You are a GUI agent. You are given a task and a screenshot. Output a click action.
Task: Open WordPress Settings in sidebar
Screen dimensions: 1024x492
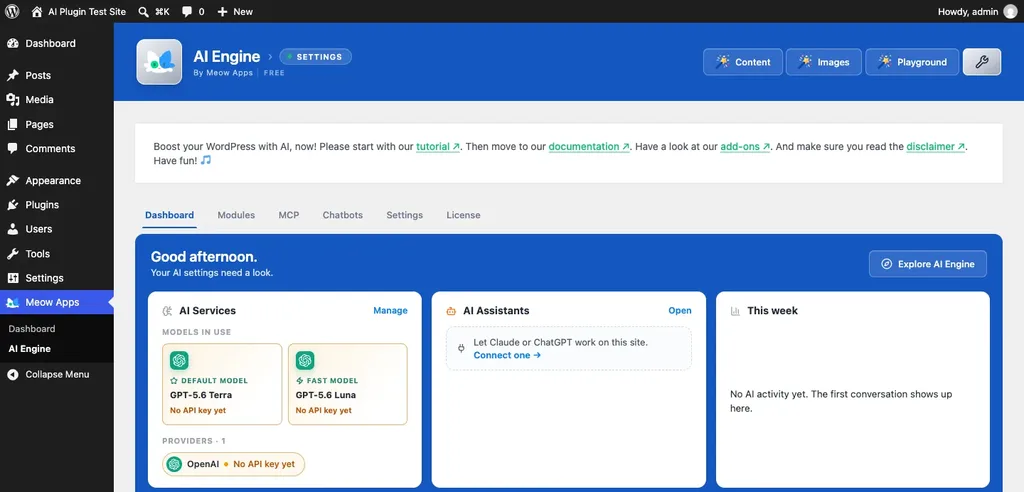(x=57, y=278)
